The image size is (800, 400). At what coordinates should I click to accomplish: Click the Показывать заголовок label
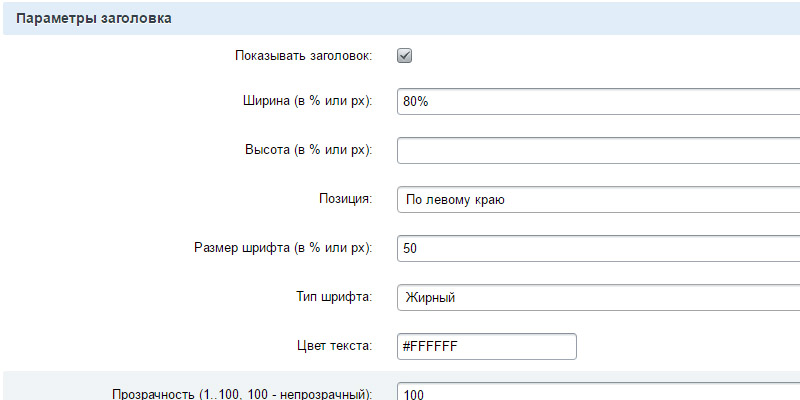(304, 56)
